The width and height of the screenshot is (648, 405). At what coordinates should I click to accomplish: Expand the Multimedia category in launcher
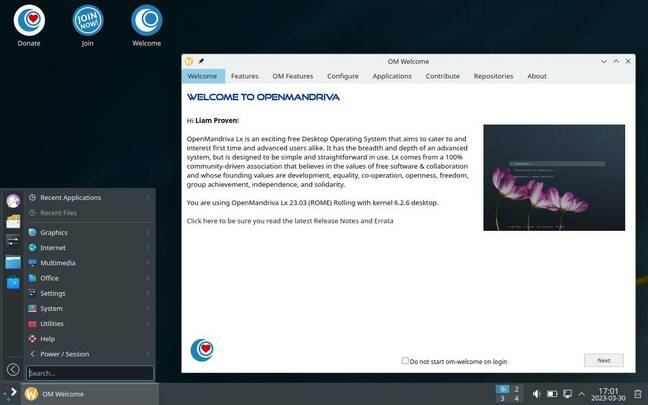point(90,263)
